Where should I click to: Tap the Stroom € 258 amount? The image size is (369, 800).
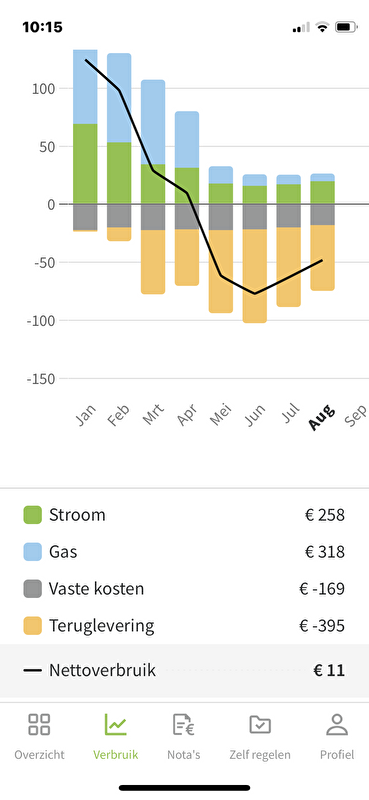coord(325,515)
